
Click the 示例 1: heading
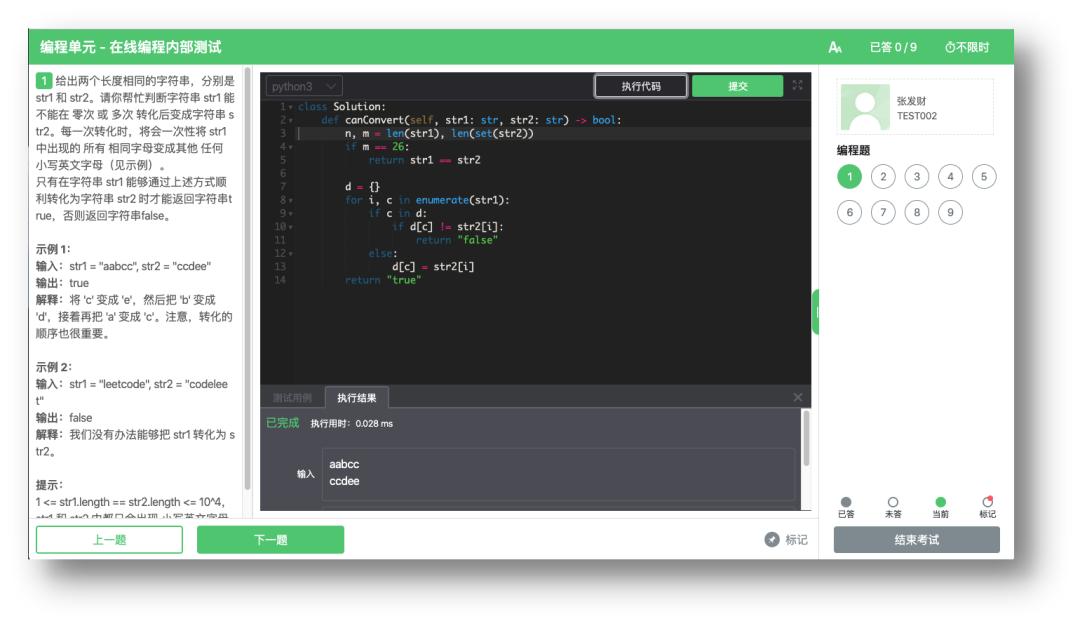(53, 249)
